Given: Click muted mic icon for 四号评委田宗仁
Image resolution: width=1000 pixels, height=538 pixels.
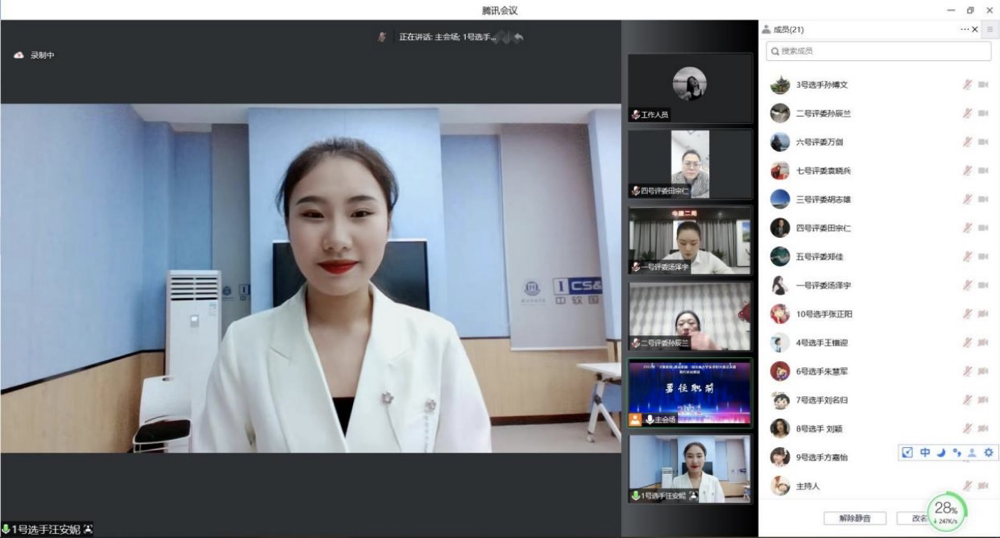Looking at the screenshot, I should pyautogui.click(x=967, y=228).
